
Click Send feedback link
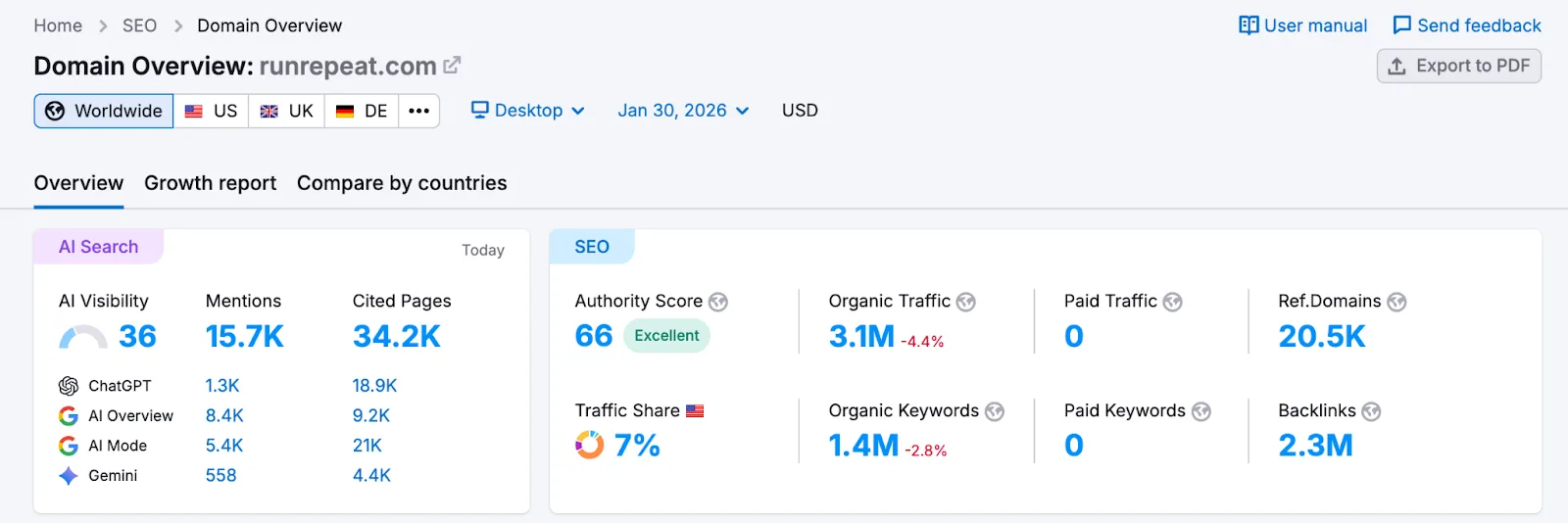[x=1467, y=25]
